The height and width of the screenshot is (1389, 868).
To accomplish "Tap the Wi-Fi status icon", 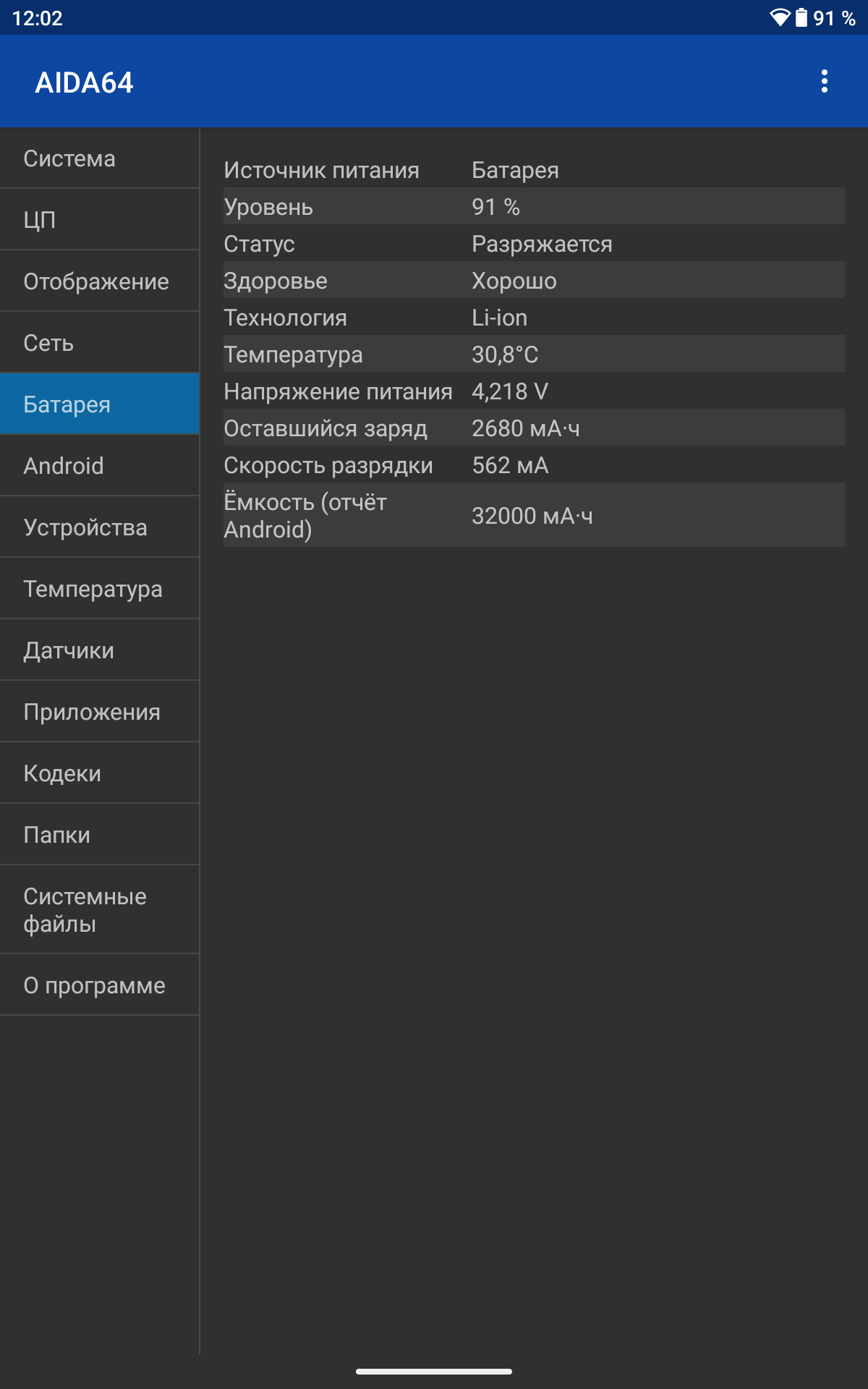I will pyautogui.click(x=780, y=17).
